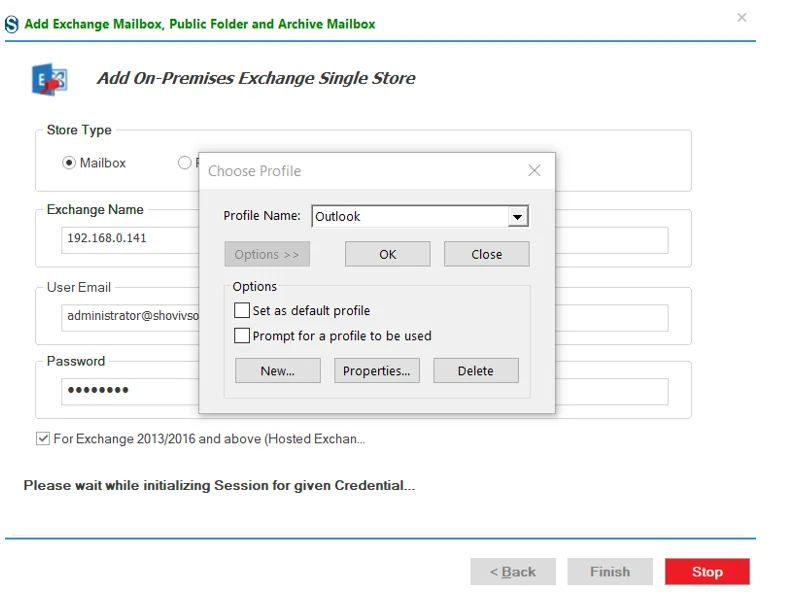Click the Profile Name combo box showing Outlook
The image size is (796, 604).
coord(420,216)
